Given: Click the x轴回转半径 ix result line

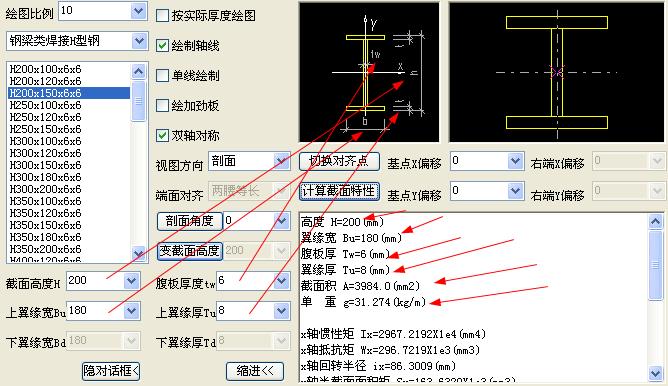Looking at the screenshot, I should tap(378, 366).
